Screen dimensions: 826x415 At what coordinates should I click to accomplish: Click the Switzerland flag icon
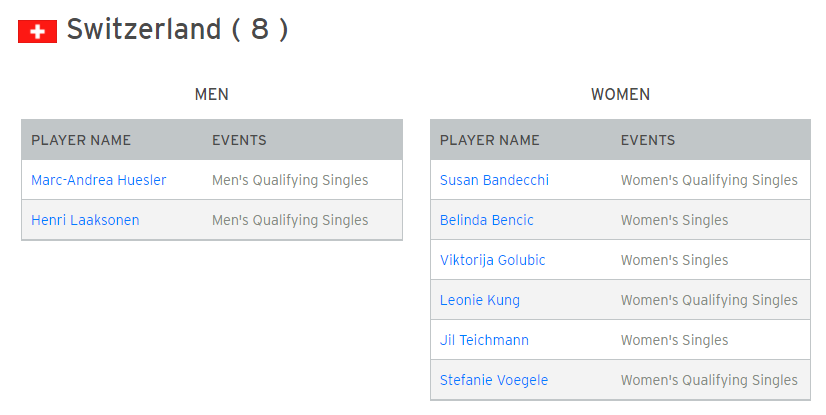click(x=37, y=32)
